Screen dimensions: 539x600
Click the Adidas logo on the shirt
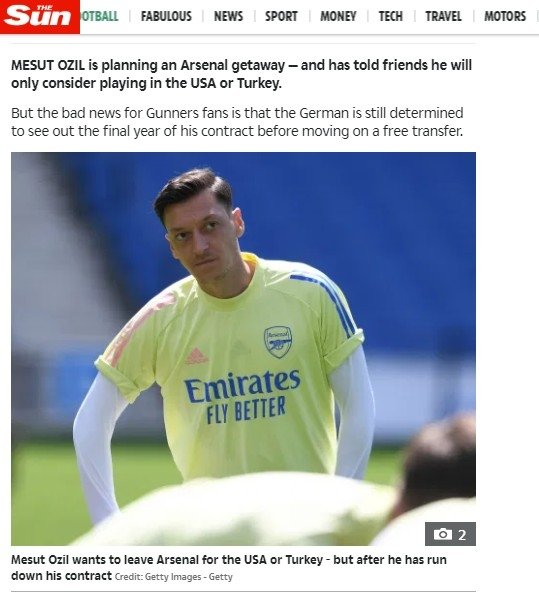tap(197, 356)
